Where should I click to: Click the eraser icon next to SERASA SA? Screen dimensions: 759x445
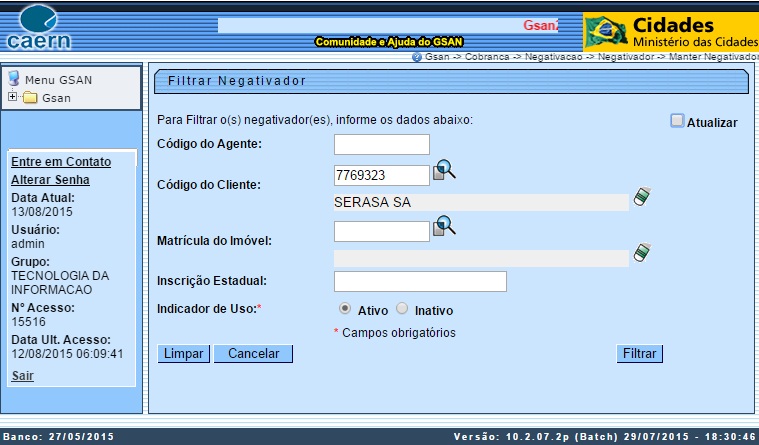click(642, 197)
